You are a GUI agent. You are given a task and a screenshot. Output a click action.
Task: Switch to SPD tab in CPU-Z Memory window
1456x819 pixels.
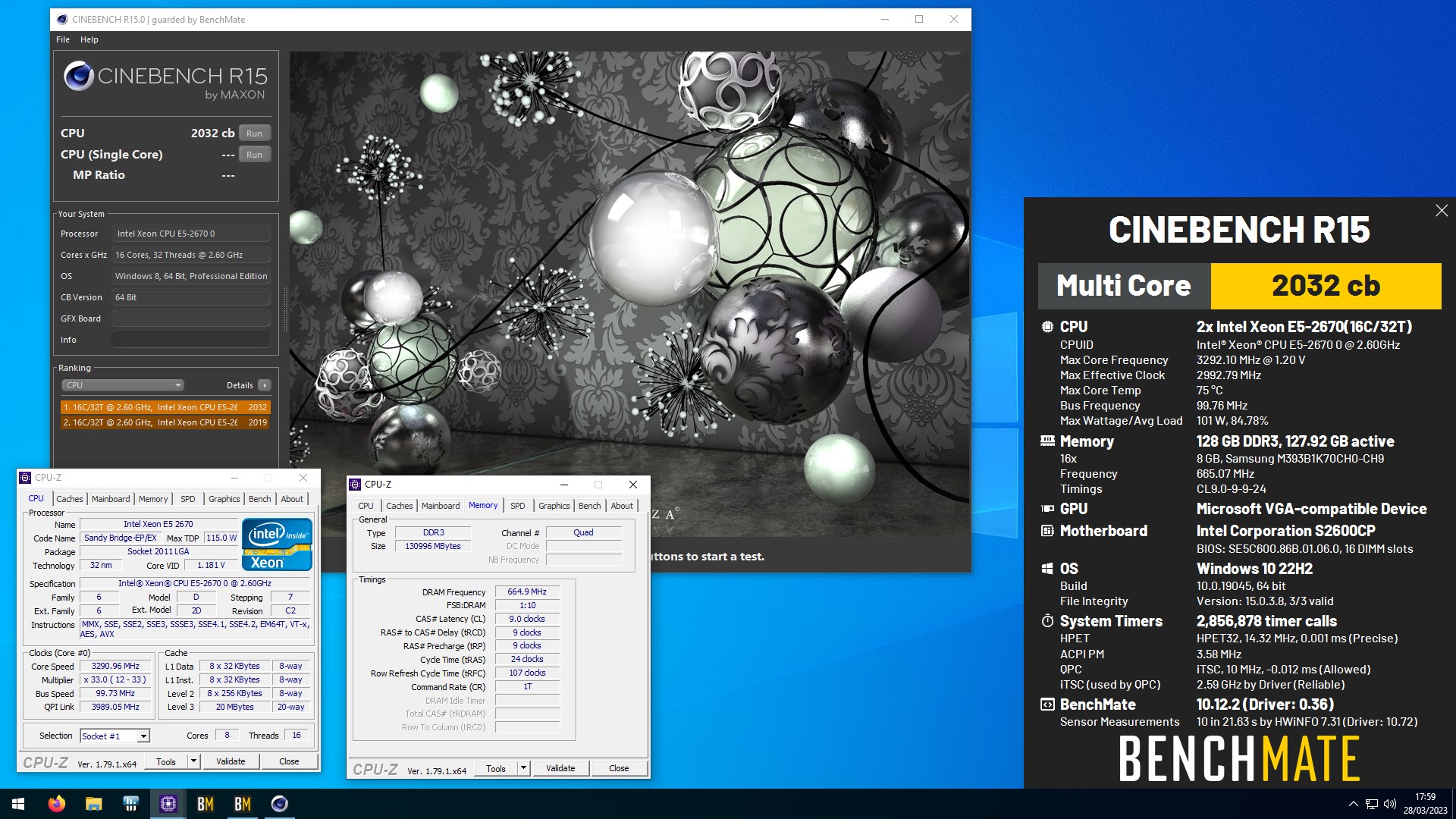(x=518, y=506)
